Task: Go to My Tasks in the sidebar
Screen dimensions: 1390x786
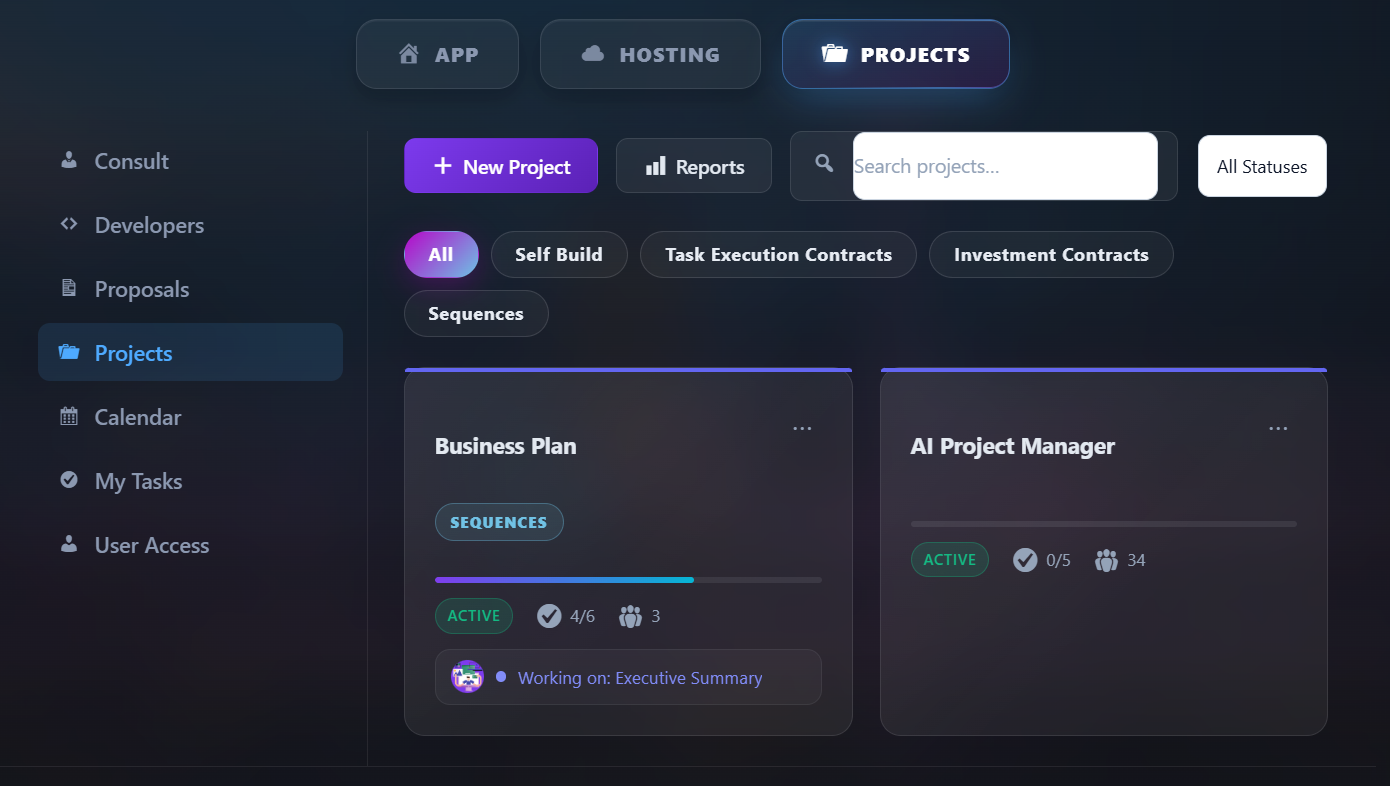Action: 190,480
